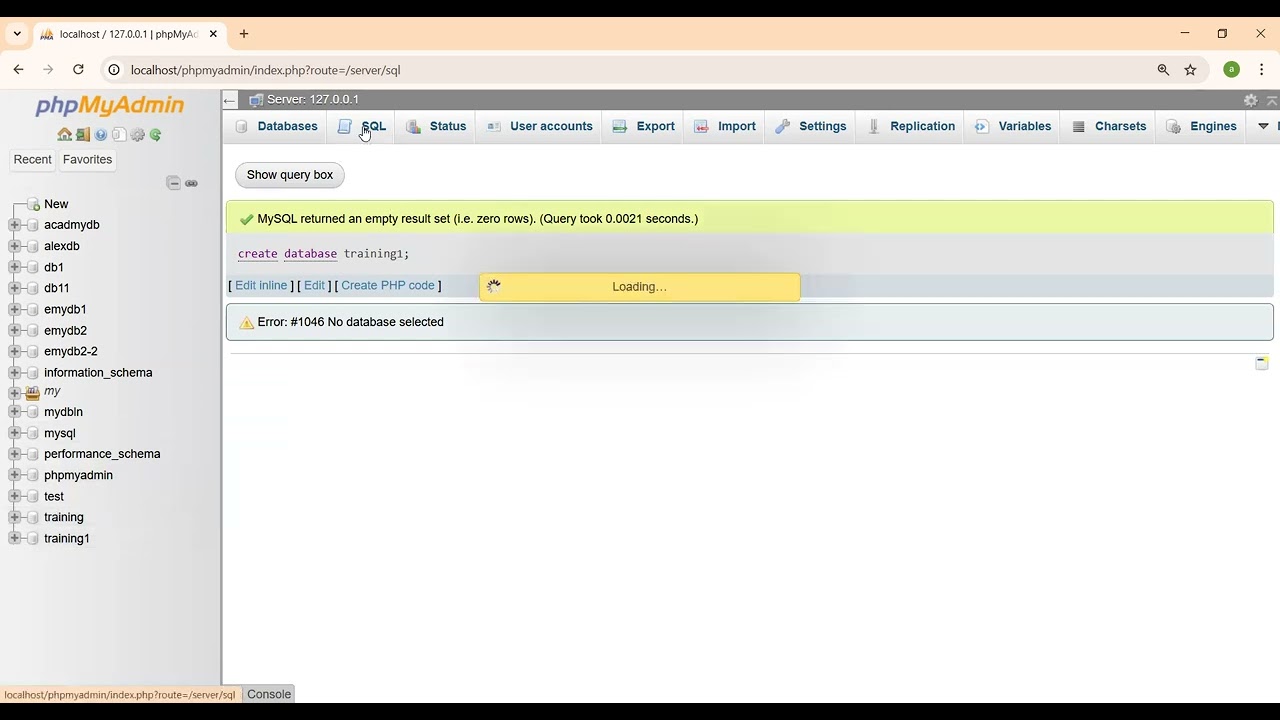This screenshot has height=720, width=1280.
Task: Expand the db1 database node
Action: point(14,267)
